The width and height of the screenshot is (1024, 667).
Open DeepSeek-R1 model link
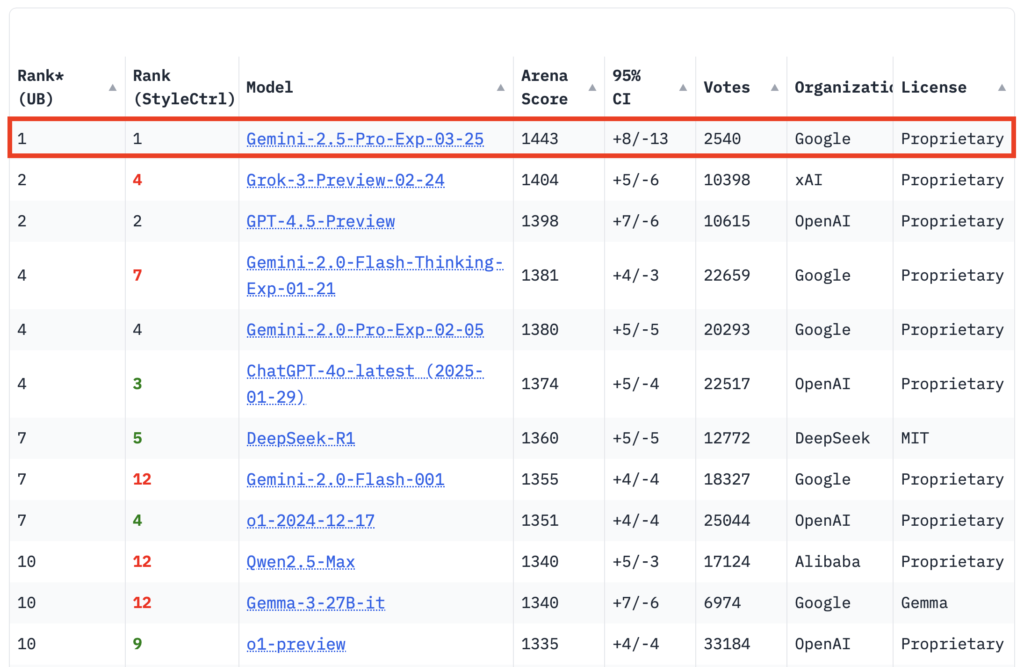[301, 438]
